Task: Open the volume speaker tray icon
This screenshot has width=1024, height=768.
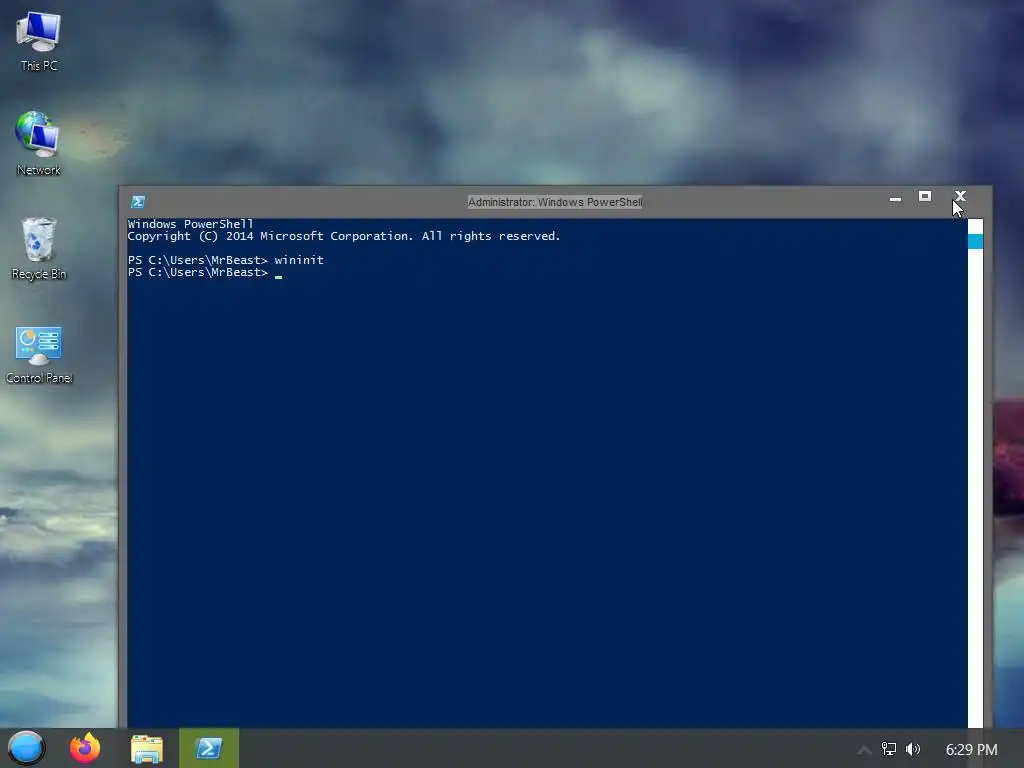Action: tap(913, 749)
